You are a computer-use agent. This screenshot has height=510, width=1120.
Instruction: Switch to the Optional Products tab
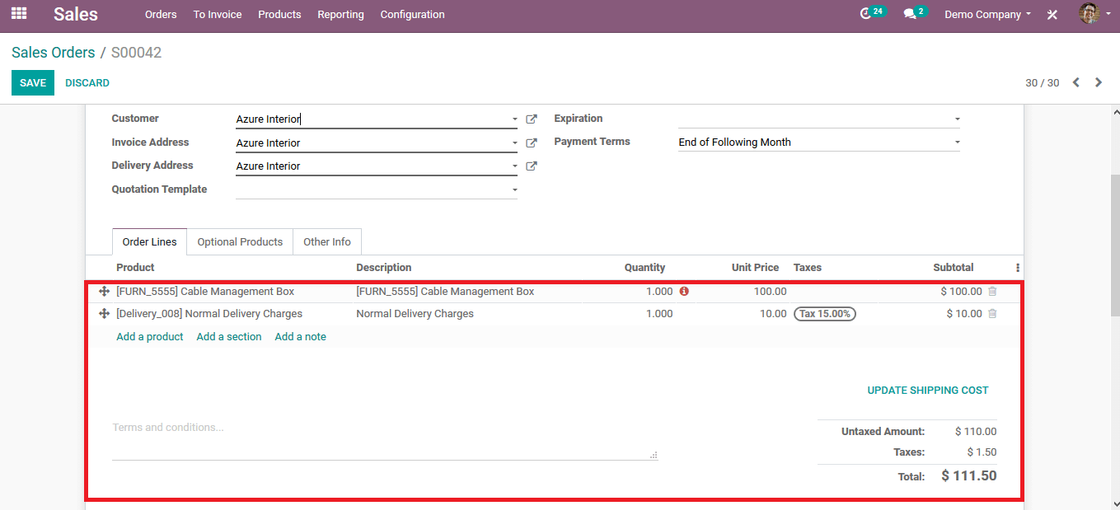240,241
